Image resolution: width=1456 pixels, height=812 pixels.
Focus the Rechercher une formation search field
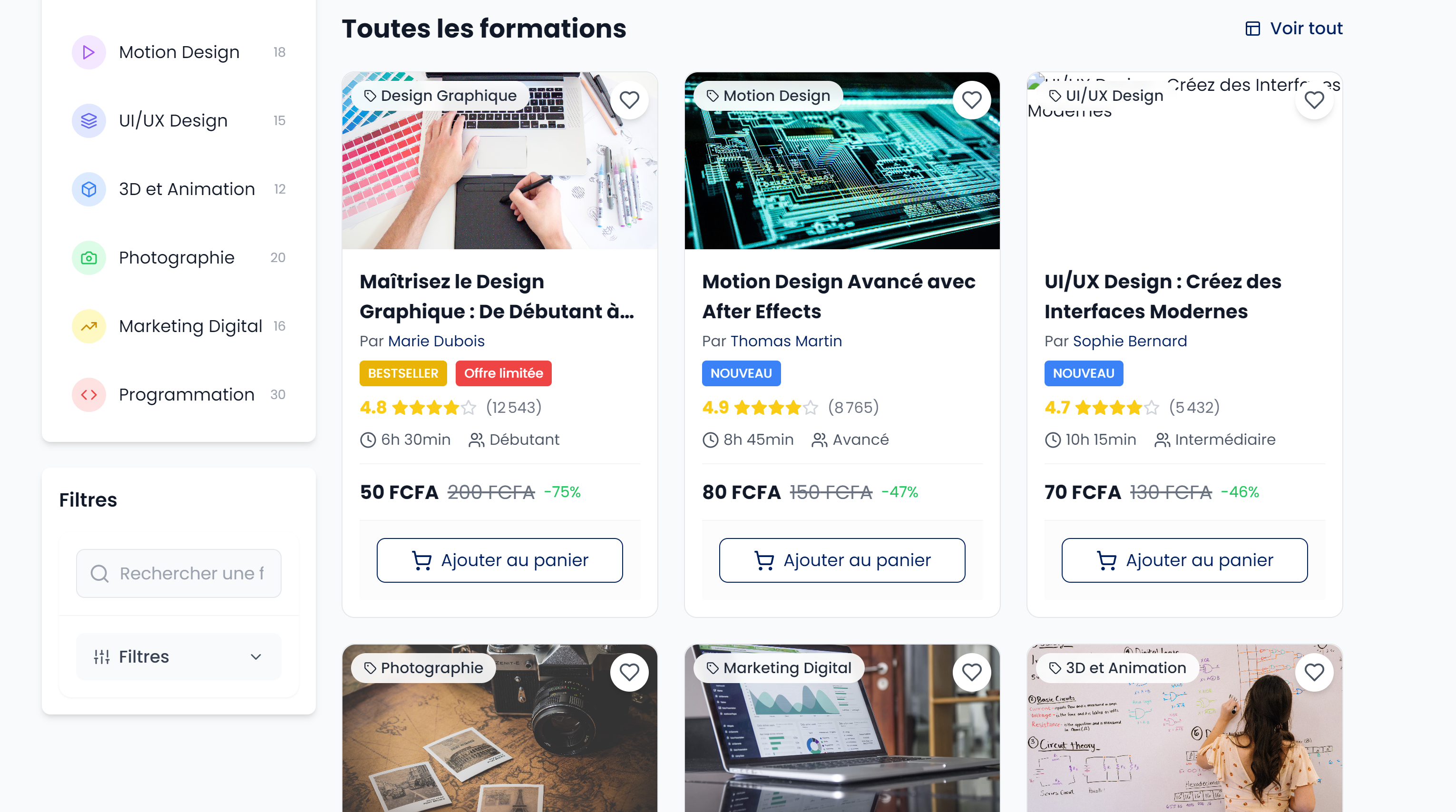178,574
